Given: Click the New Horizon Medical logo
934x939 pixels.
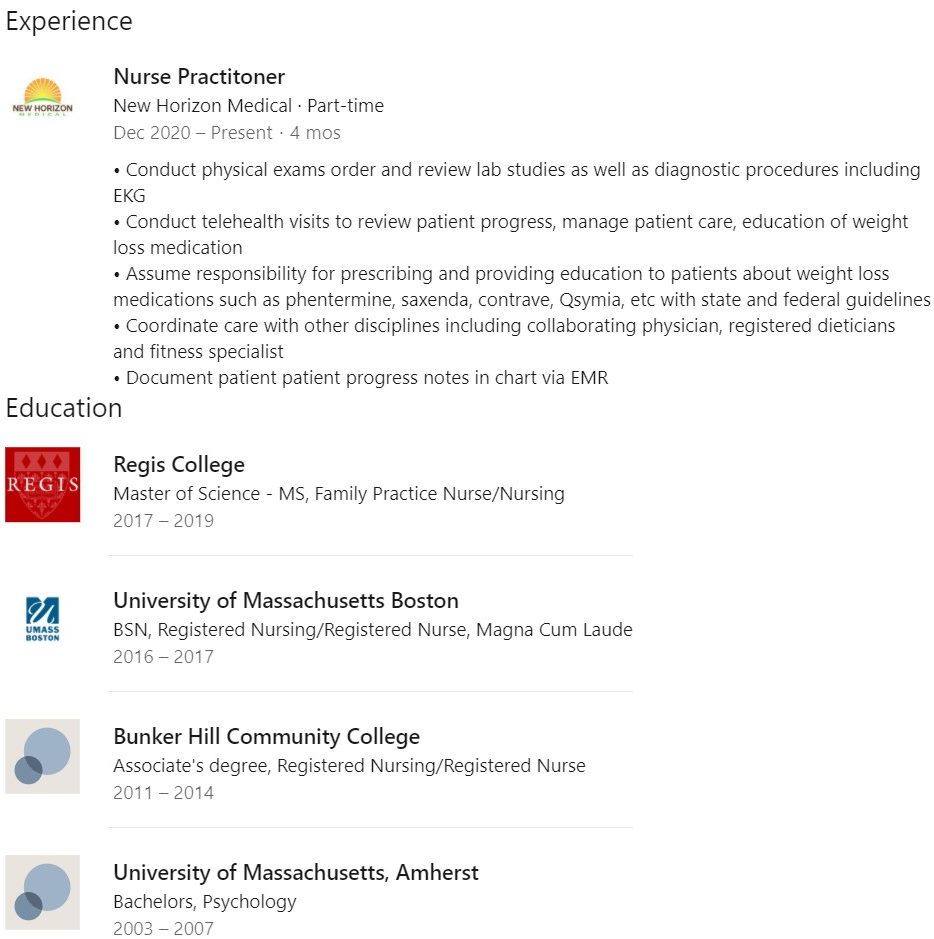Looking at the screenshot, I should [43, 96].
